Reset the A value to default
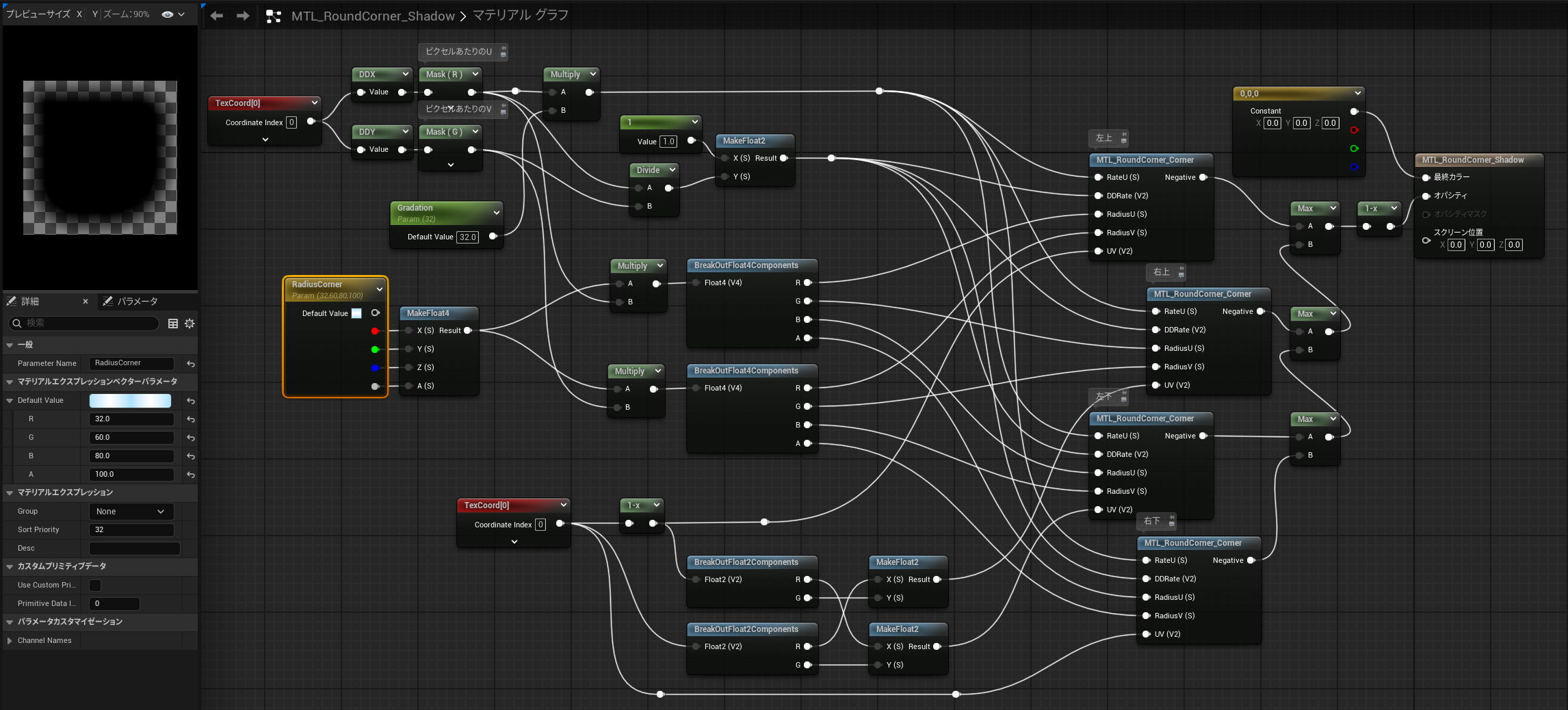Viewport: 1568px width, 710px height. tap(191, 475)
